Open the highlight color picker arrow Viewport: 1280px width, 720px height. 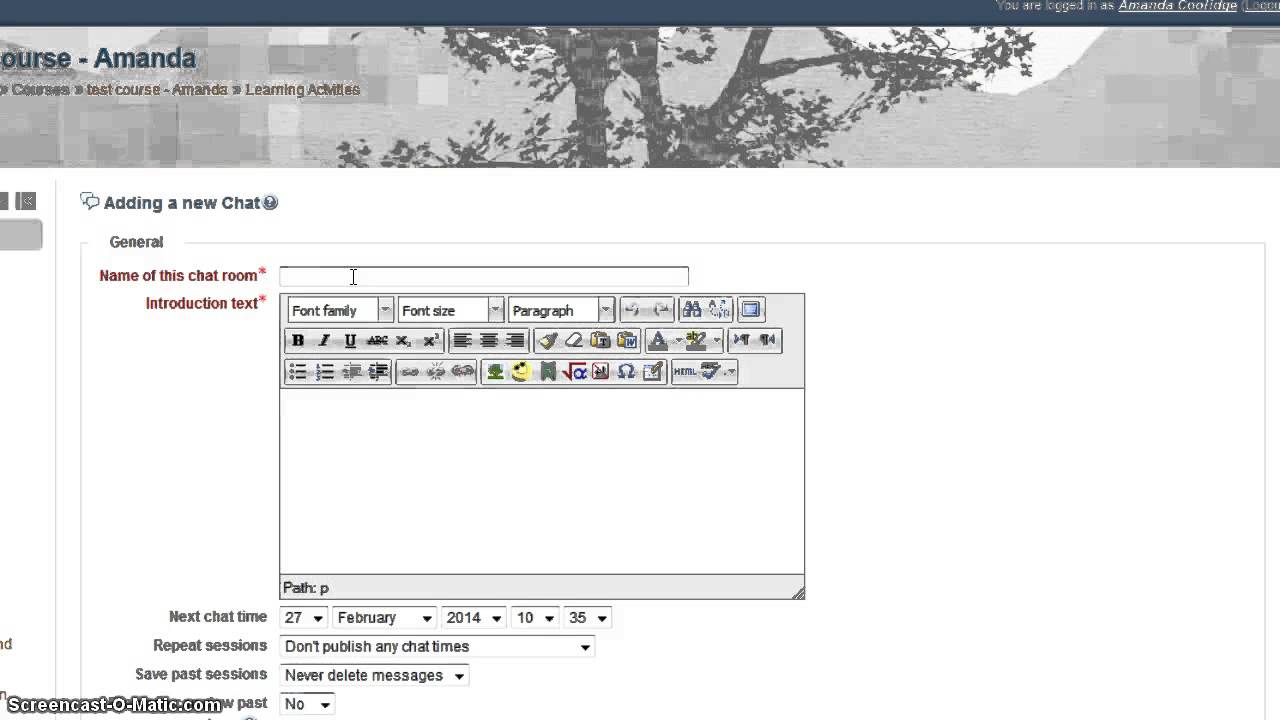pyautogui.click(x=716, y=341)
